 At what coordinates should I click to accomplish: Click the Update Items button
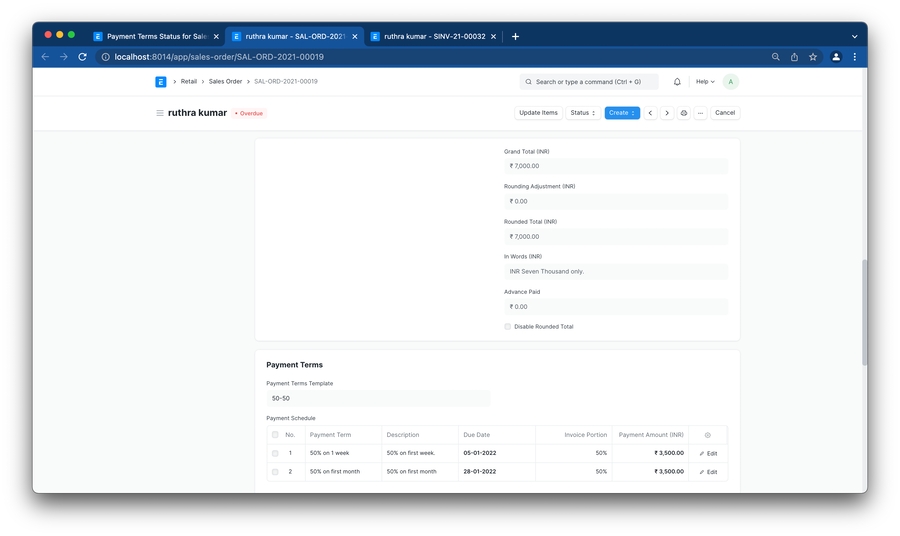[538, 113]
